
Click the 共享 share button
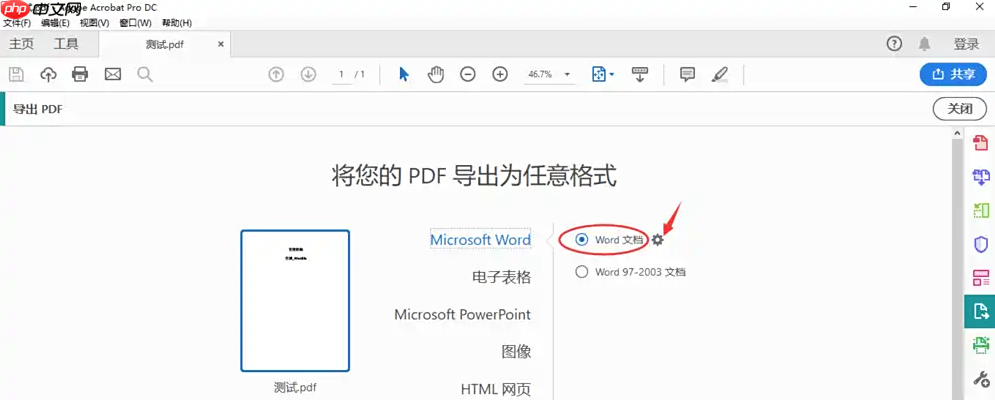point(953,74)
